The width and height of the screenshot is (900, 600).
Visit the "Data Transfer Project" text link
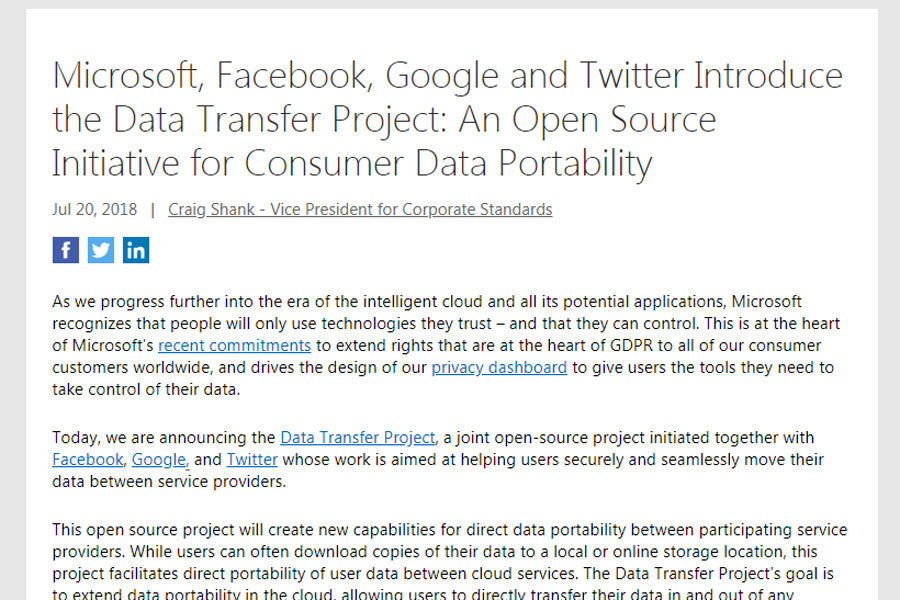[357, 438]
